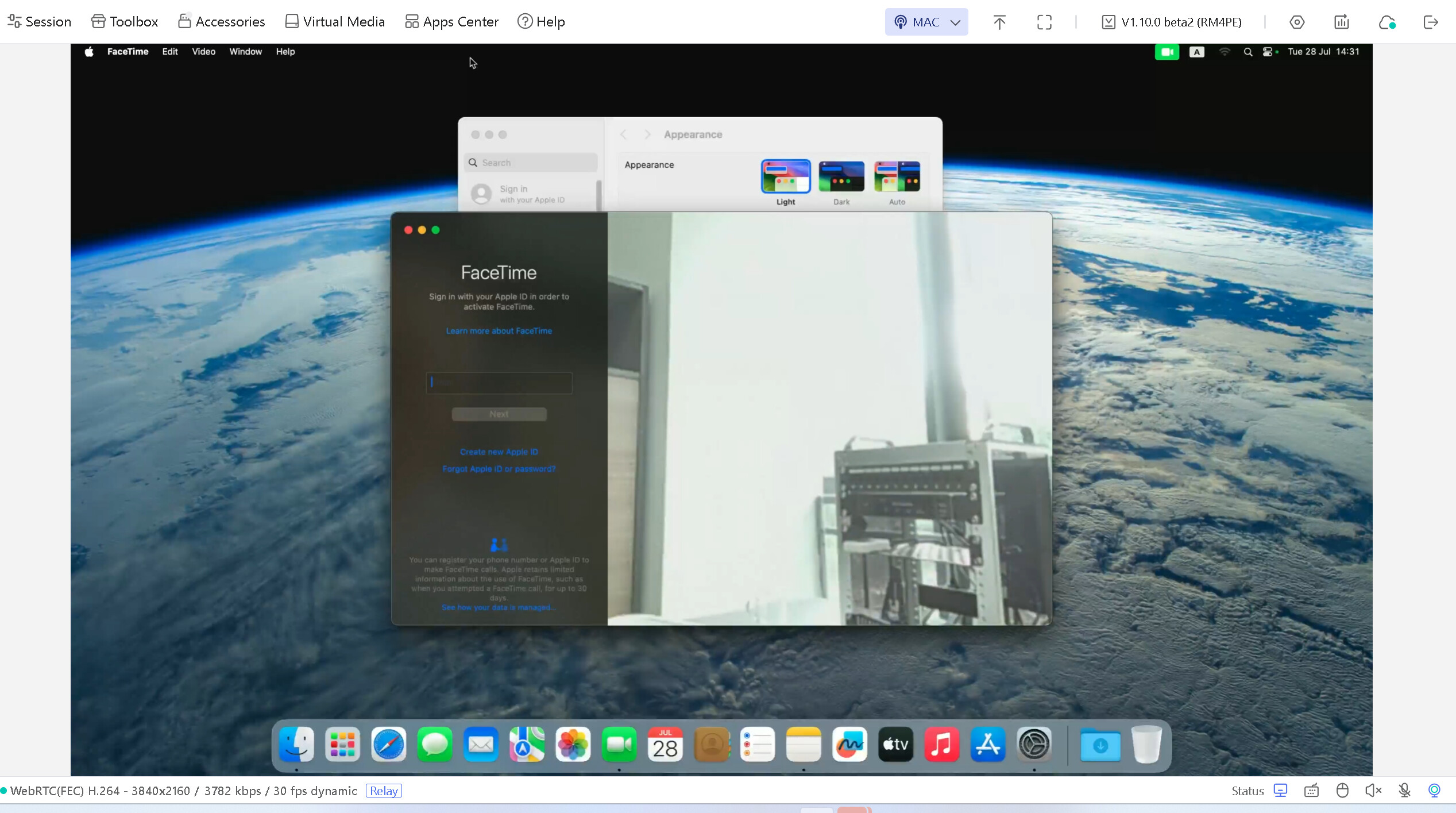Toggle the muted speaker in status bar
The width and height of the screenshot is (1456, 813).
point(1373,791)
